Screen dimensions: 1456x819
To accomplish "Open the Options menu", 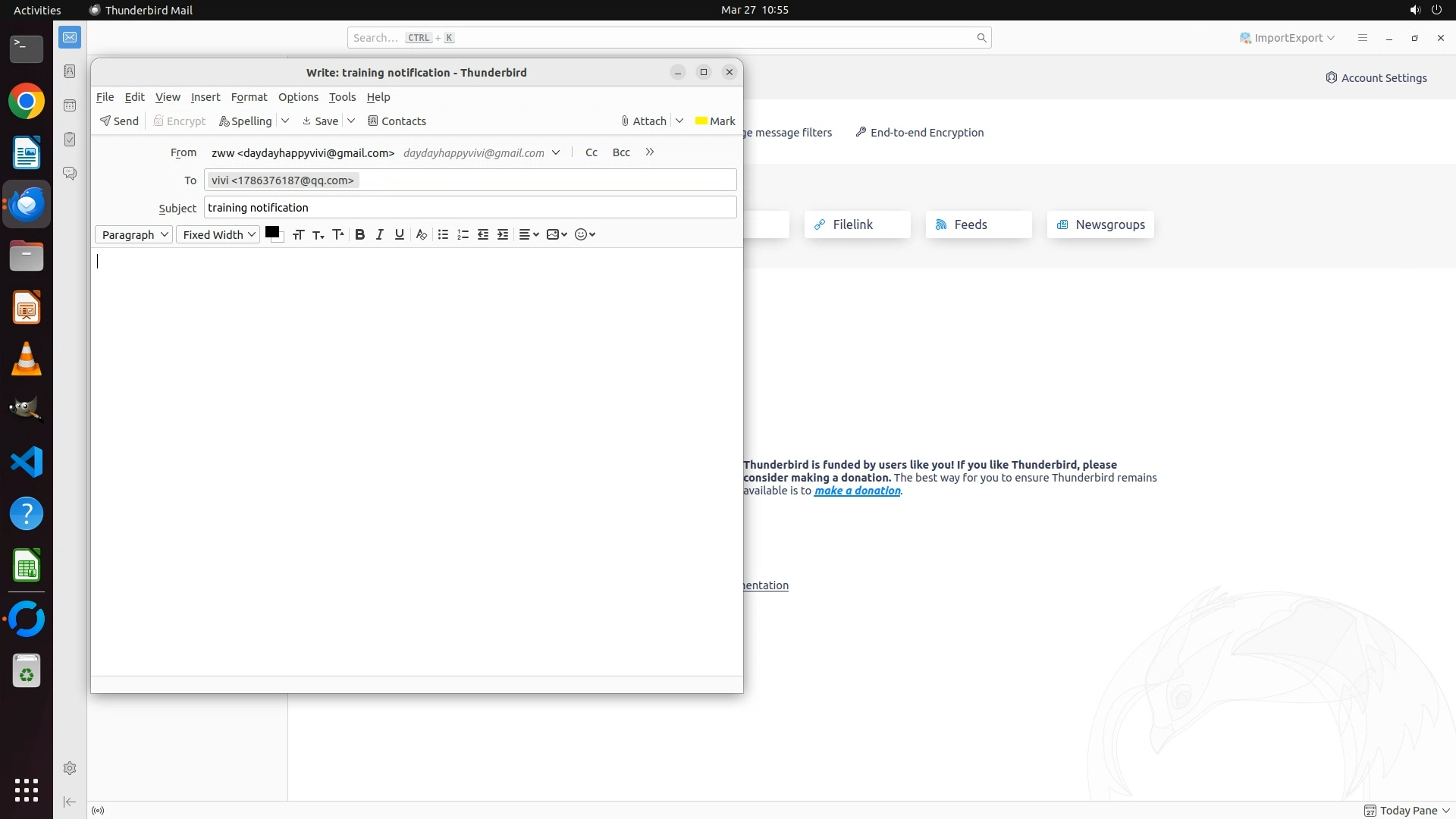I will coord(298,97).
